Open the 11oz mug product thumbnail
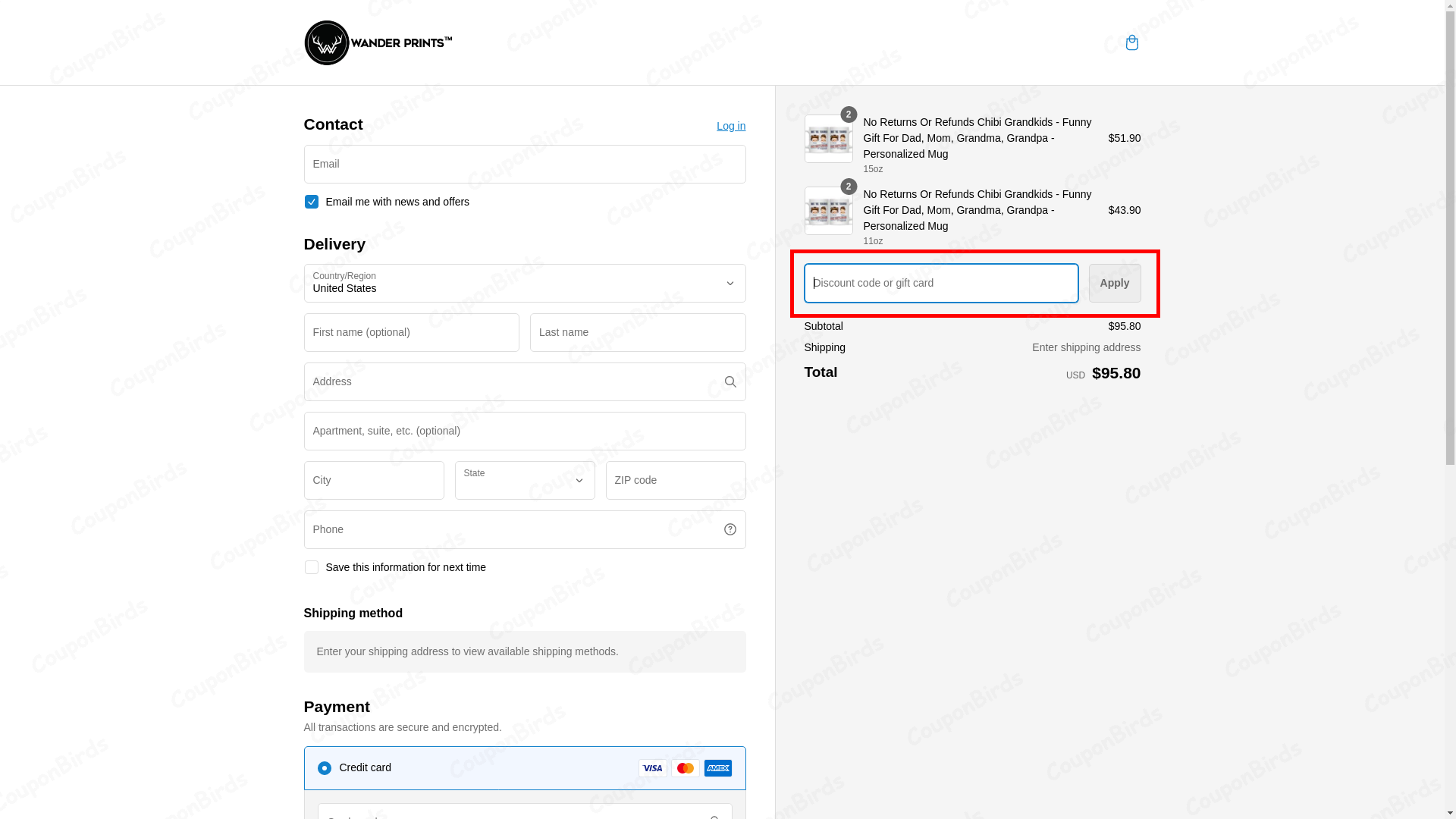The width and height of the screenshot is (1456, 819). pyautogui.click(x=828, y=211)
